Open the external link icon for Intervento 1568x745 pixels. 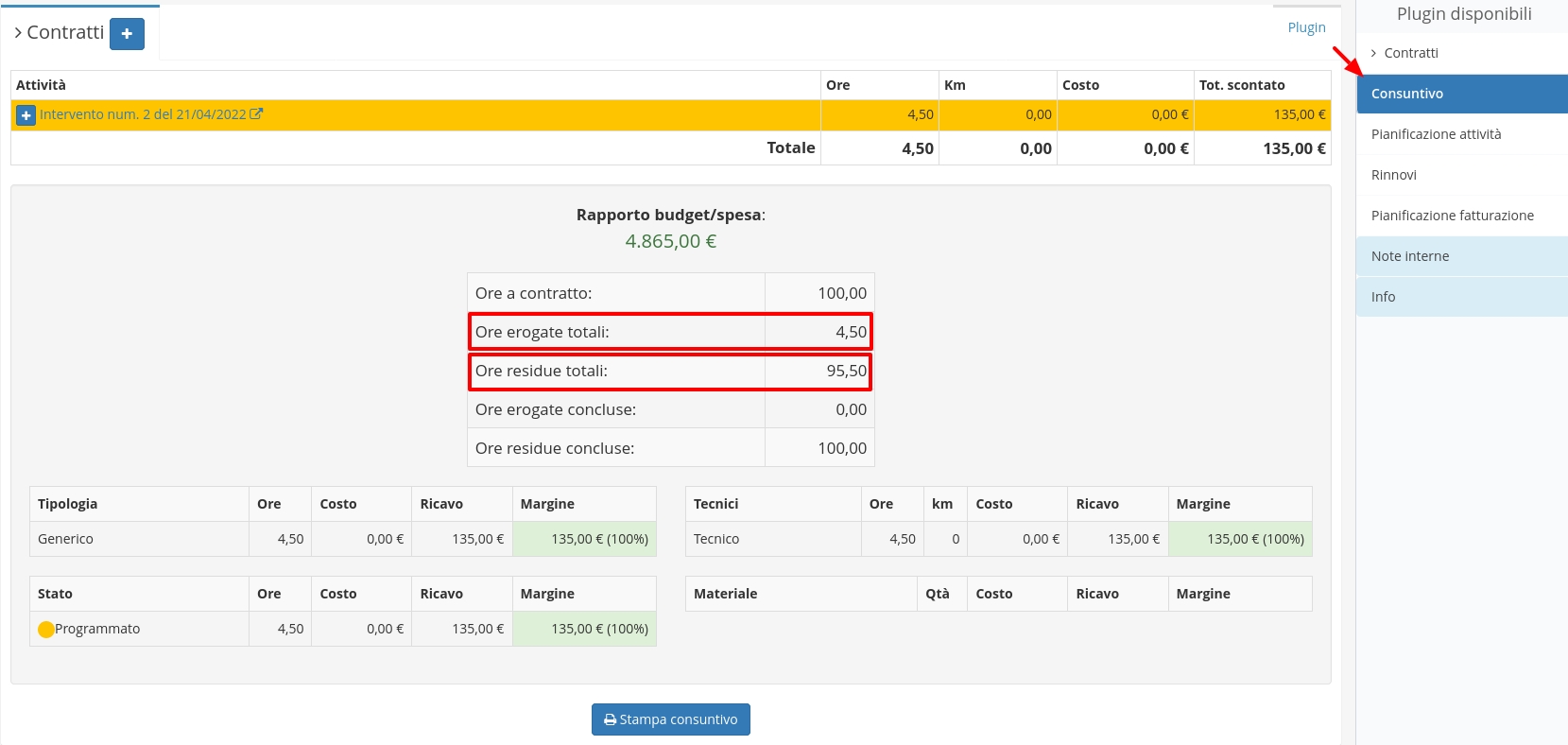(256, 114)
